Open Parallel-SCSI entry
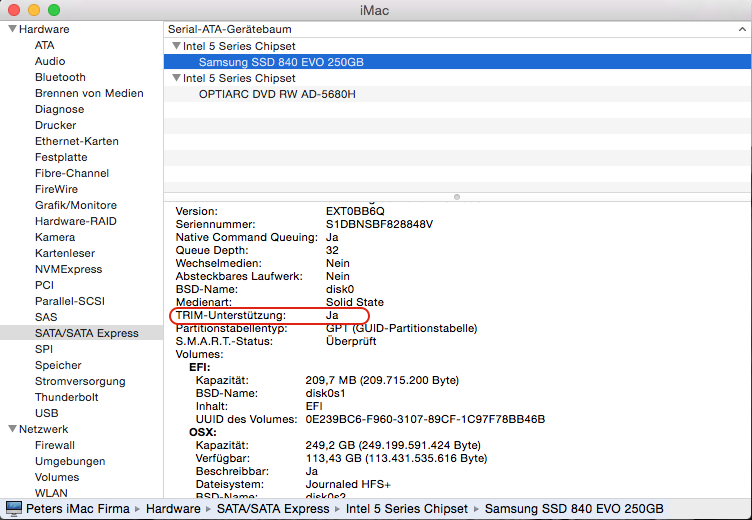 70,301
